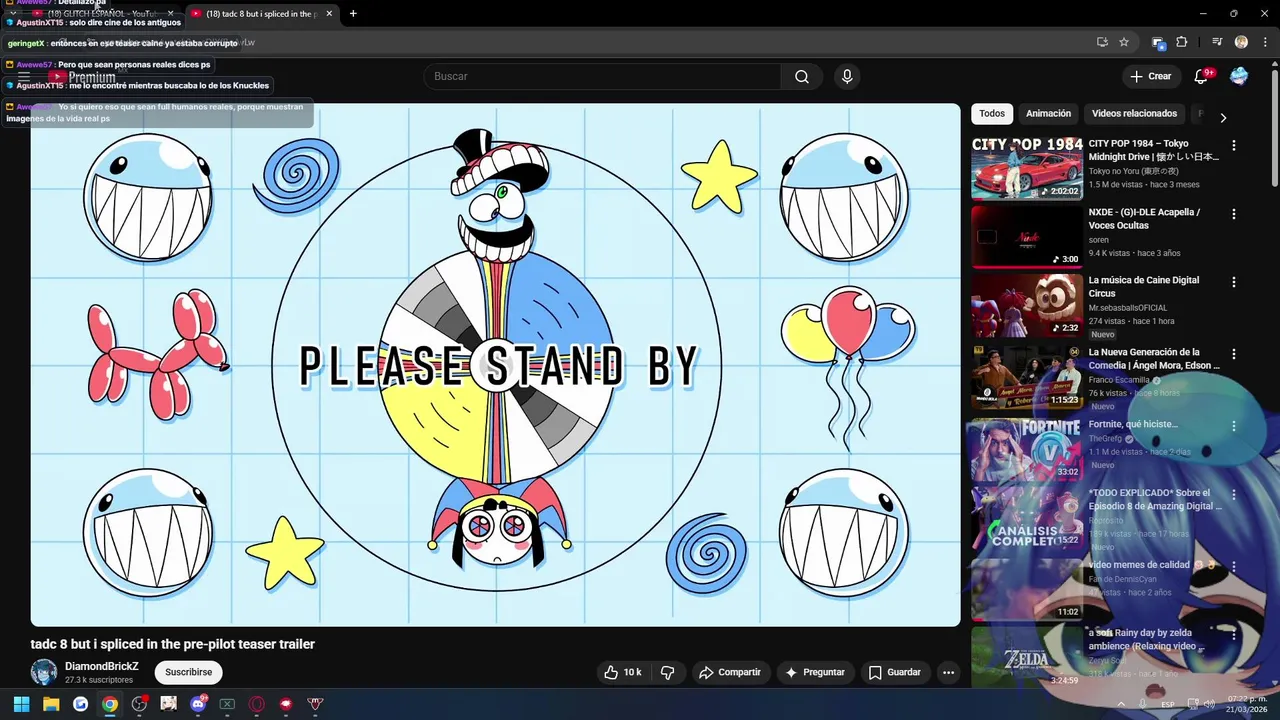This screenshot has width=1280, height=720.
Task: Select the Animación filter chip
Action: [x=1048, y=114]
